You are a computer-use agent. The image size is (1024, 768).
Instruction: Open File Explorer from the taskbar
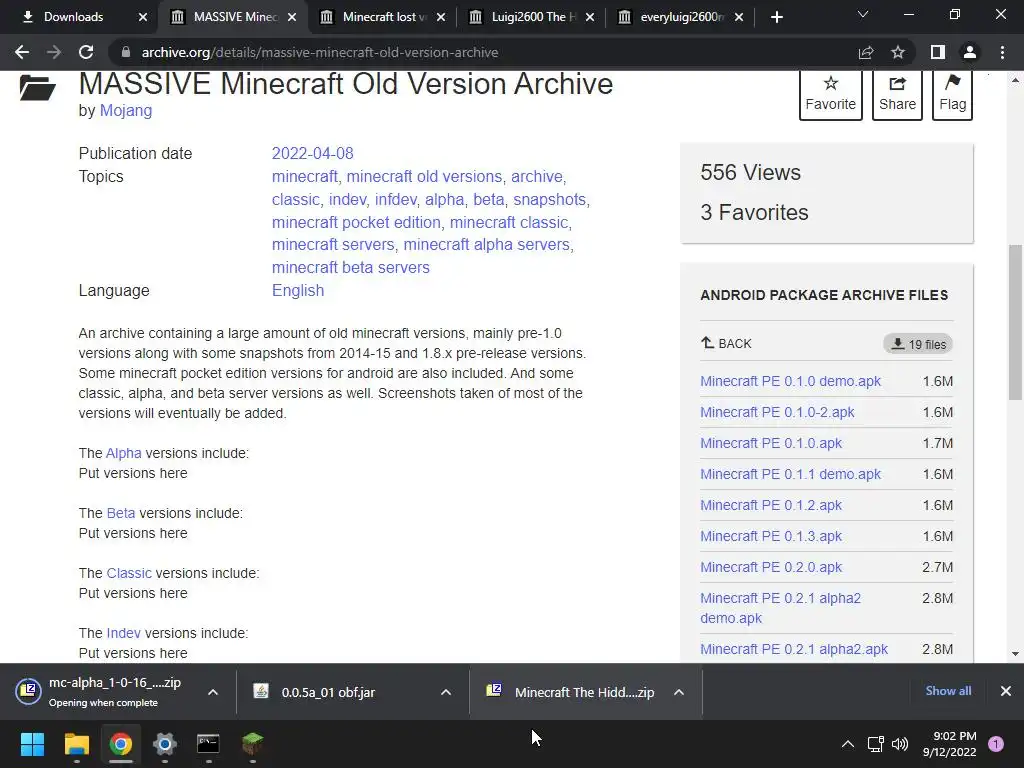point(76,744)
